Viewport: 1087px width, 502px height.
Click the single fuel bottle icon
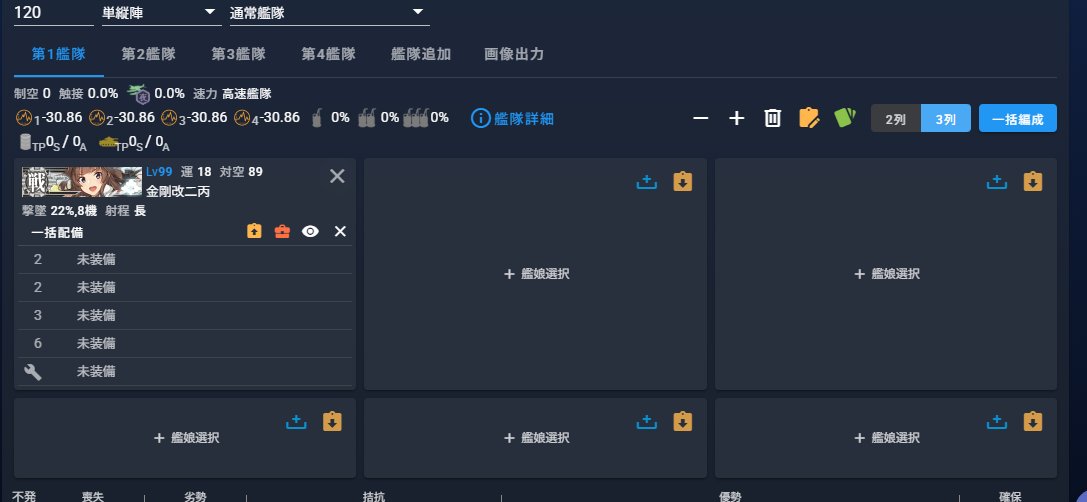tap(317, 118)
